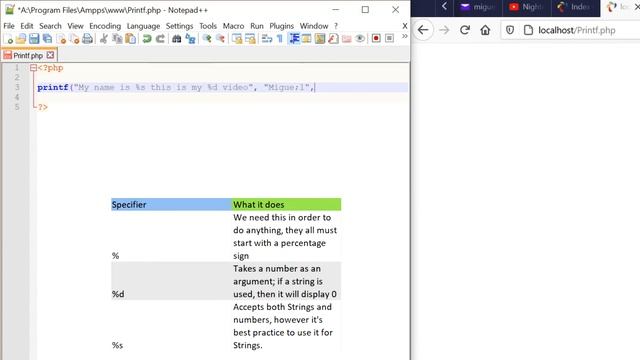Open the Settings menu

179,26
